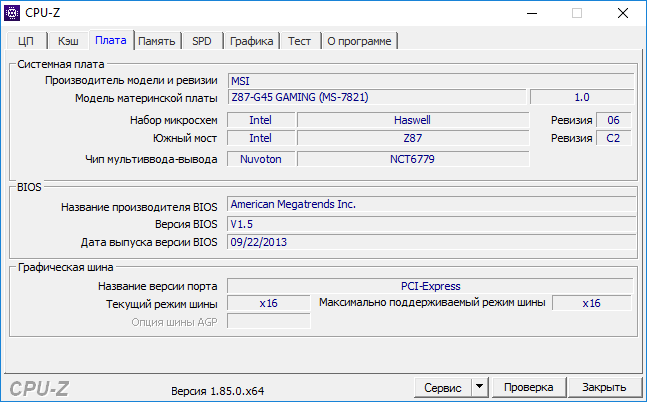Click the Z87-G45 GAMING (MS-7821) model field
Image resolution: width=647 pixels, height=402 pixels.
click(x=377, y=97)
